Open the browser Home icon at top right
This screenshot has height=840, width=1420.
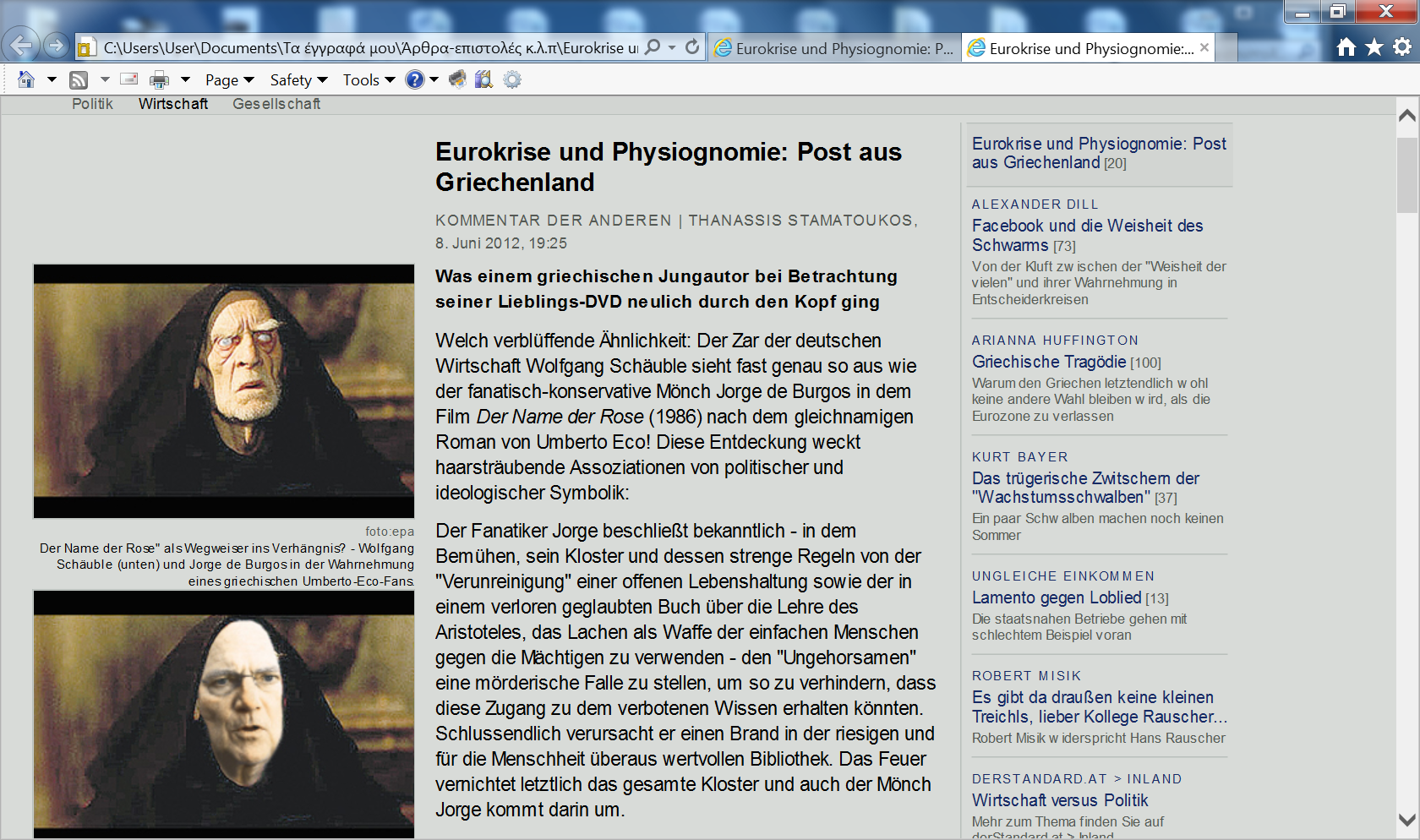[x=1346, y=47]
